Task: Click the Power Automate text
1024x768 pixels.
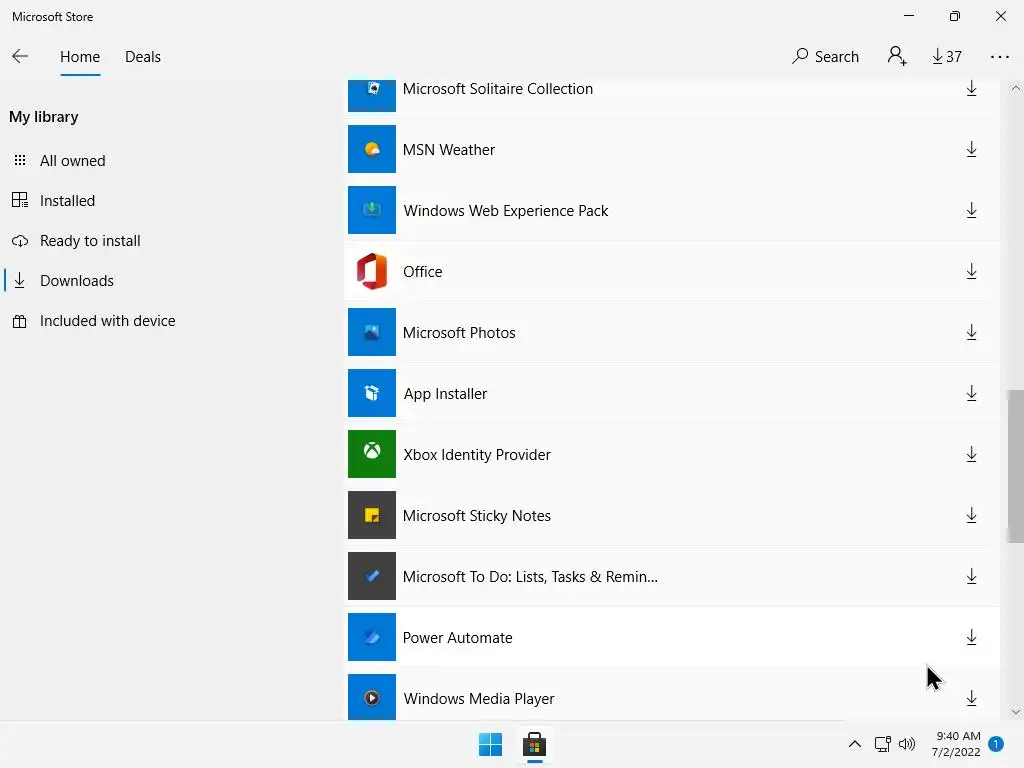Action: (458, 637)
